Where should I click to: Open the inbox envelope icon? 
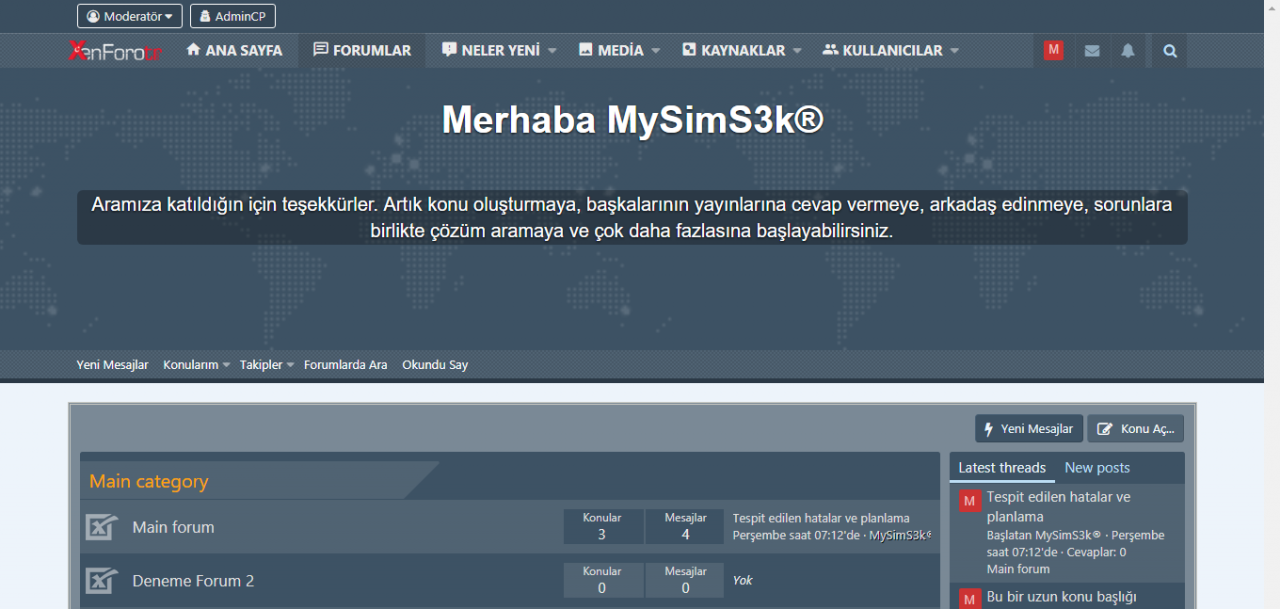[1092, 51]
